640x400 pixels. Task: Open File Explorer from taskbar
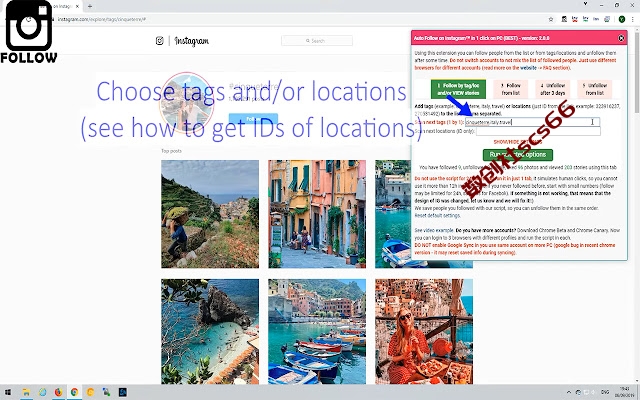click(26, 392)
